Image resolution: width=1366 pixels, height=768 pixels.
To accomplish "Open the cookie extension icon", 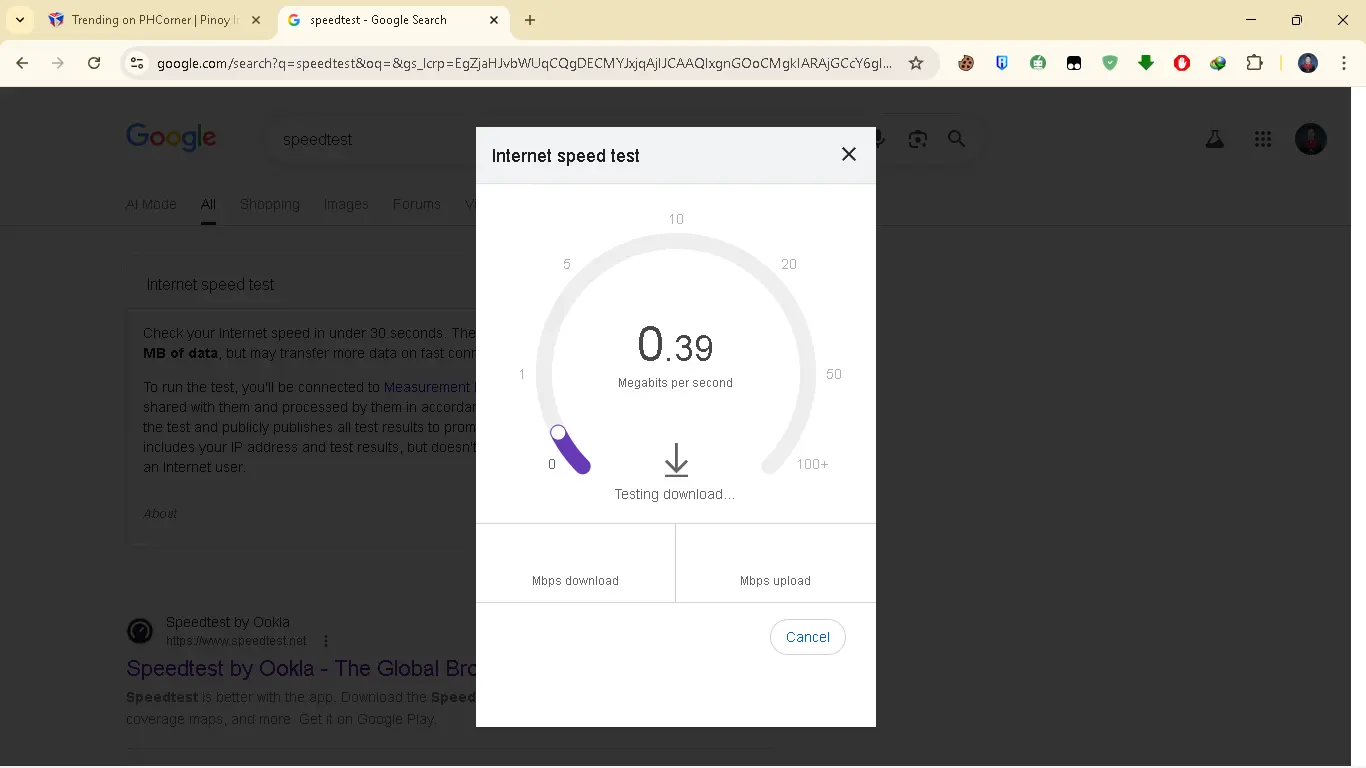I will [x=966, y=63].
